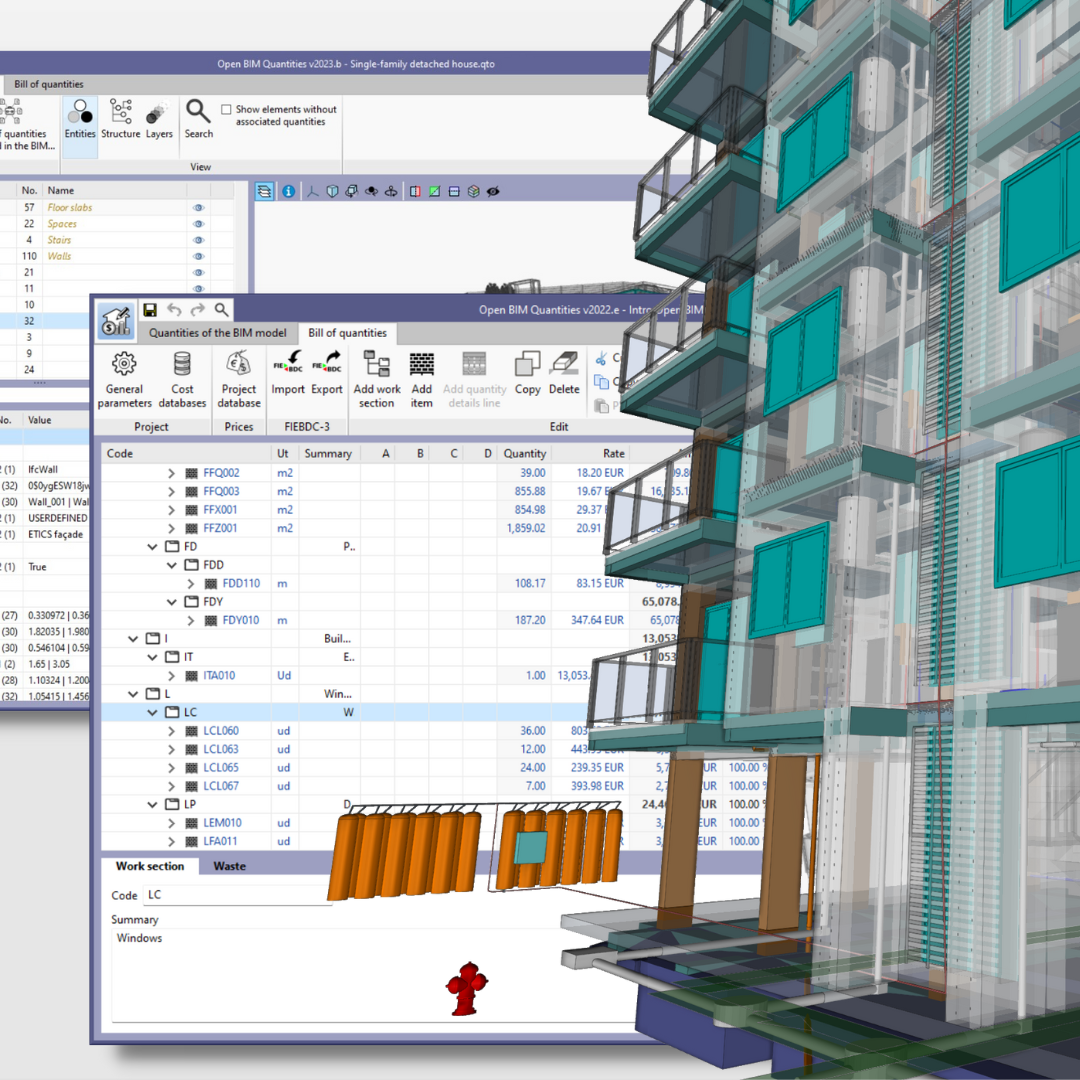Click the Project database icon

click(x=239, y=379)
